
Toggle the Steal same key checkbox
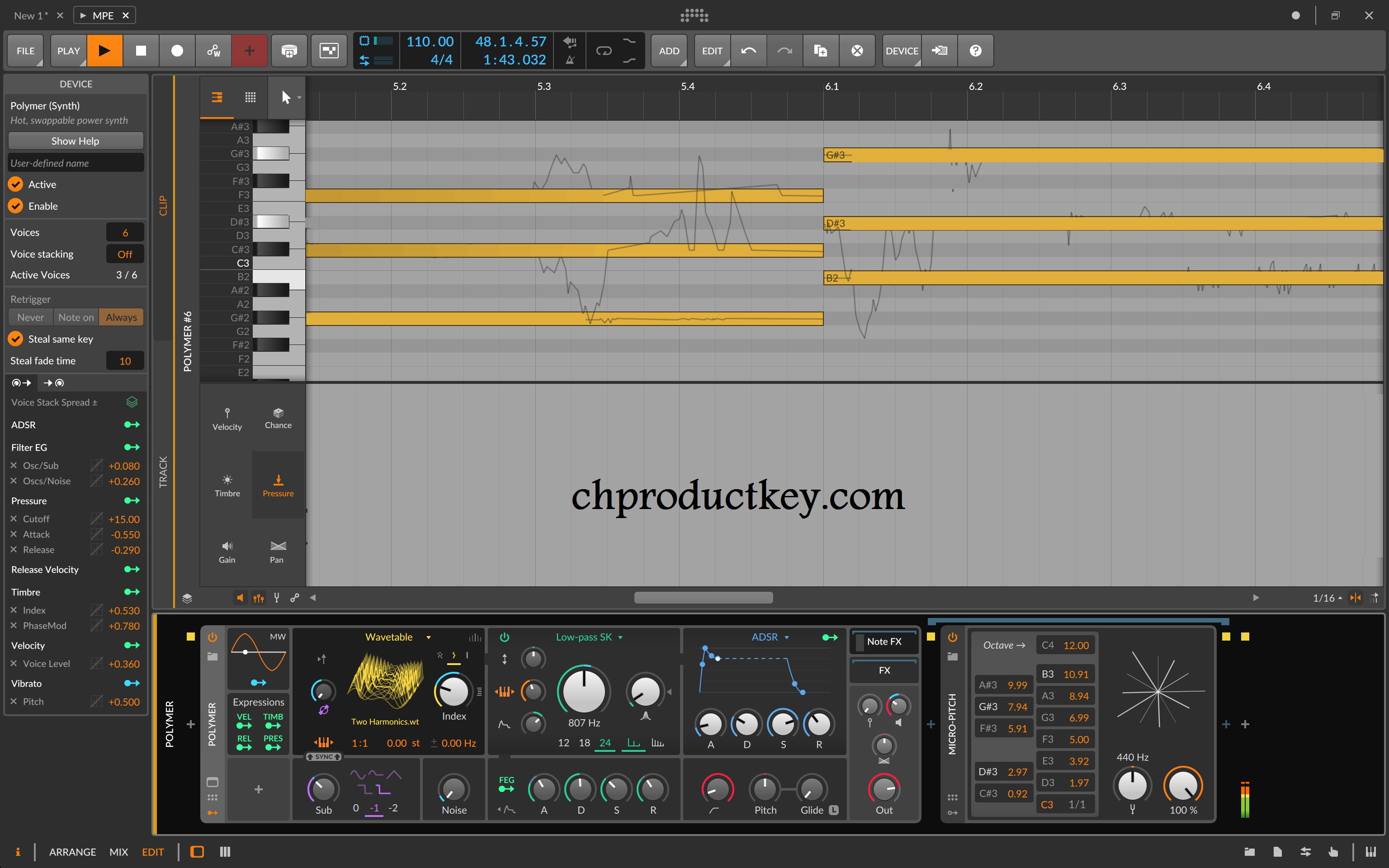pyautogui.click(x=15, y=339)
